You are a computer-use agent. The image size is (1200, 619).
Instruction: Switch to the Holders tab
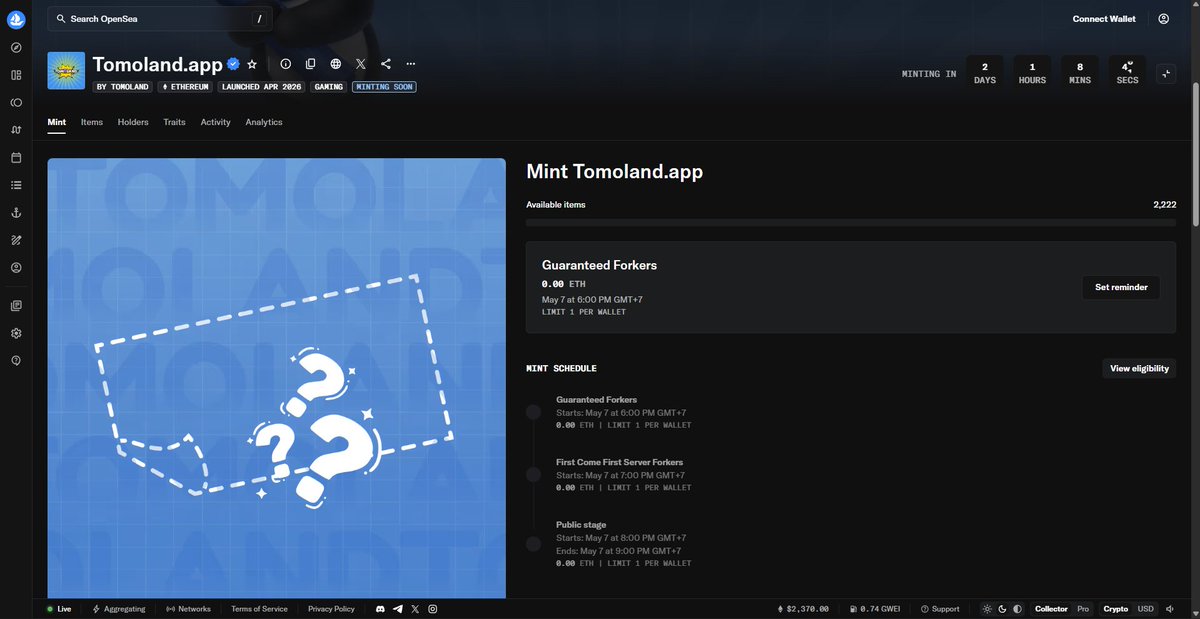pyautogui.click(x=133, y=122)
